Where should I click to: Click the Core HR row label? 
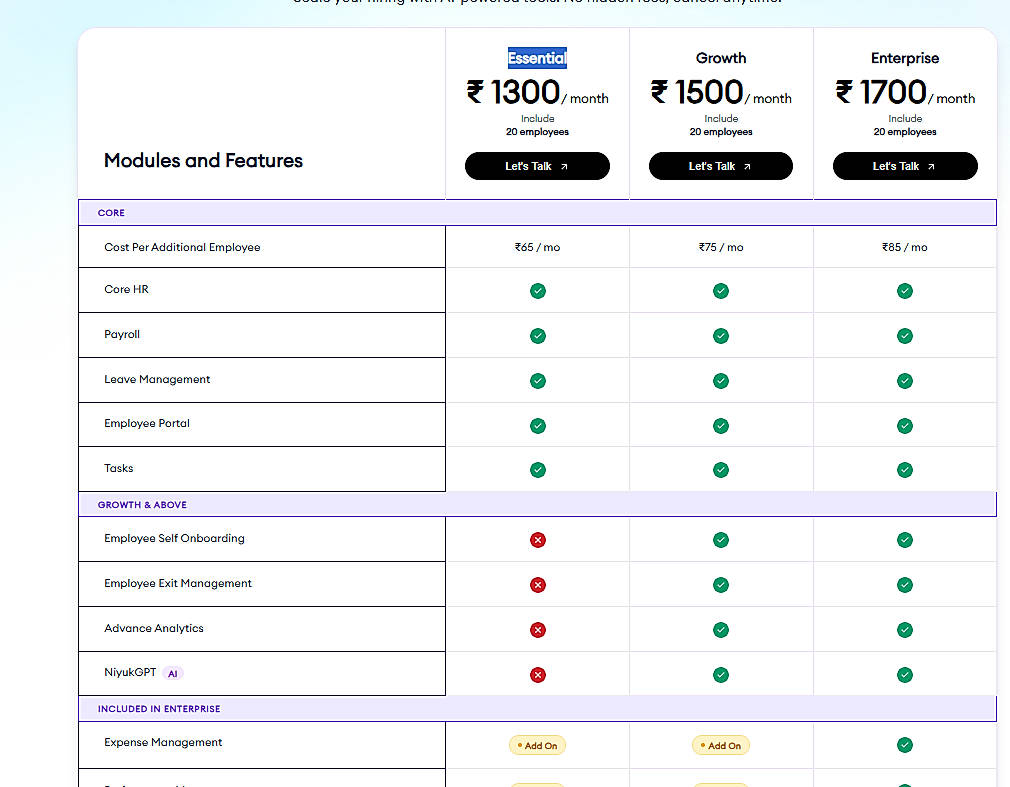126,289
